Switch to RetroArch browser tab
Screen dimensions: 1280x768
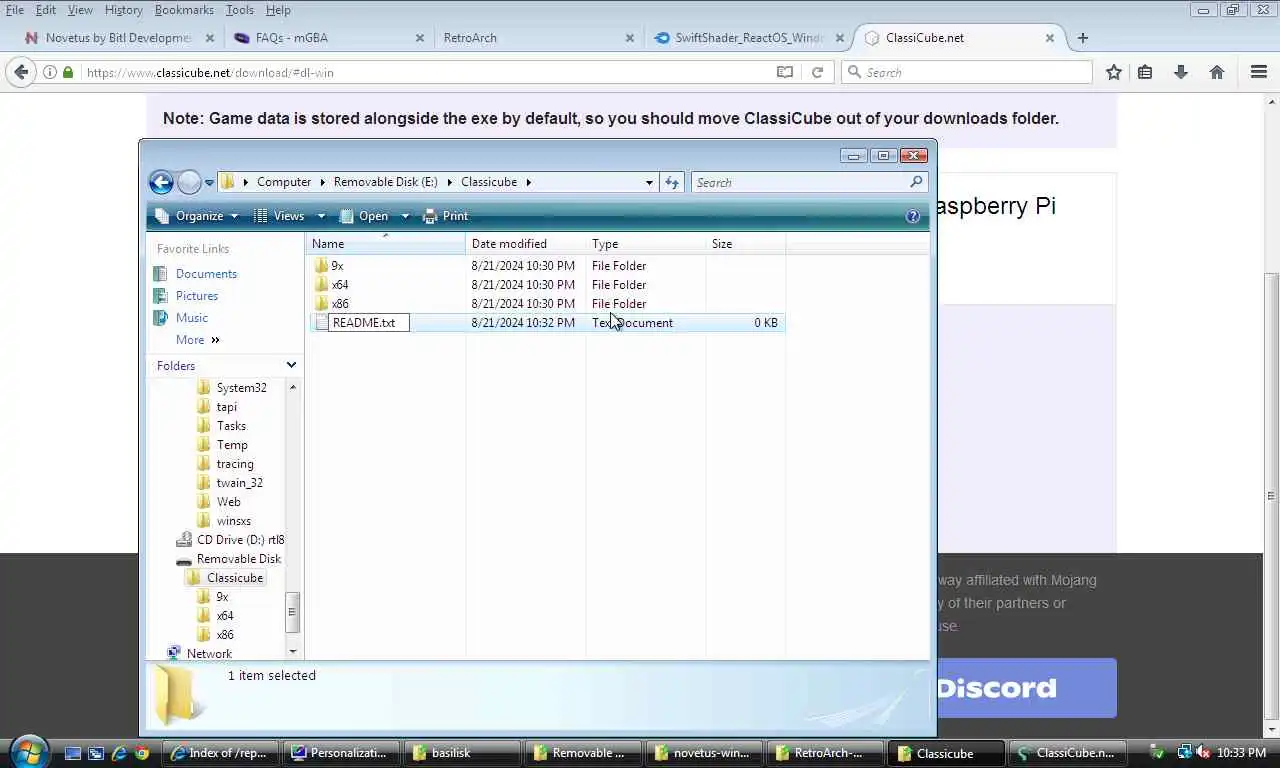[x=536, y=38]
